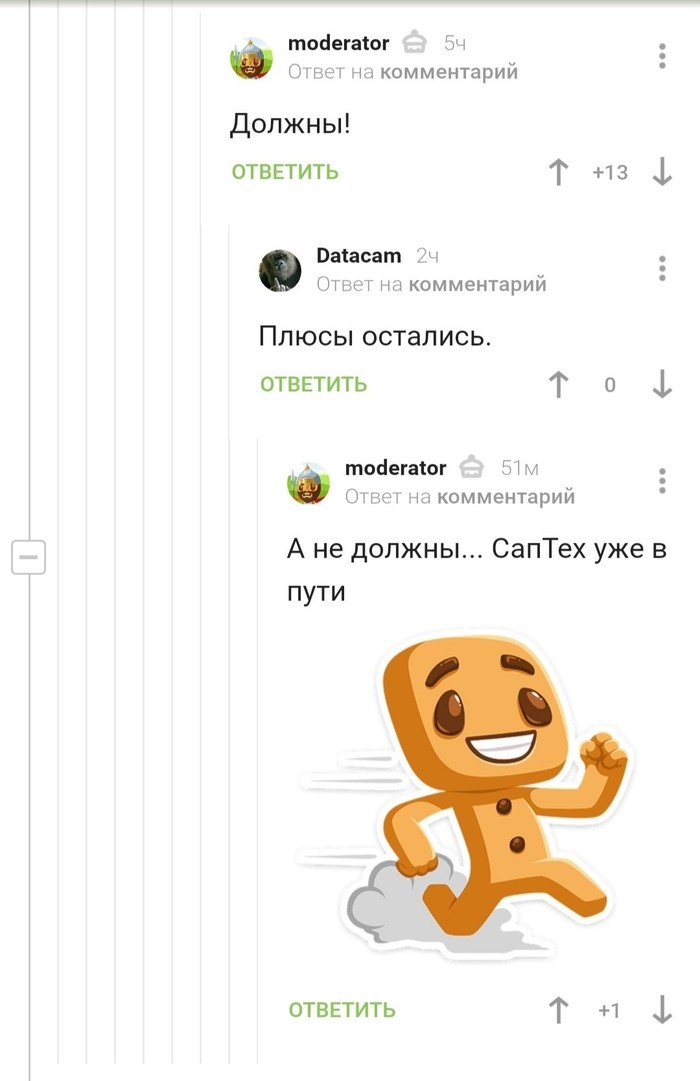Open moderator's avatar on the 5ч comment
The image size is (700, 1081).
pyautogui.click(x=251, y=58)
